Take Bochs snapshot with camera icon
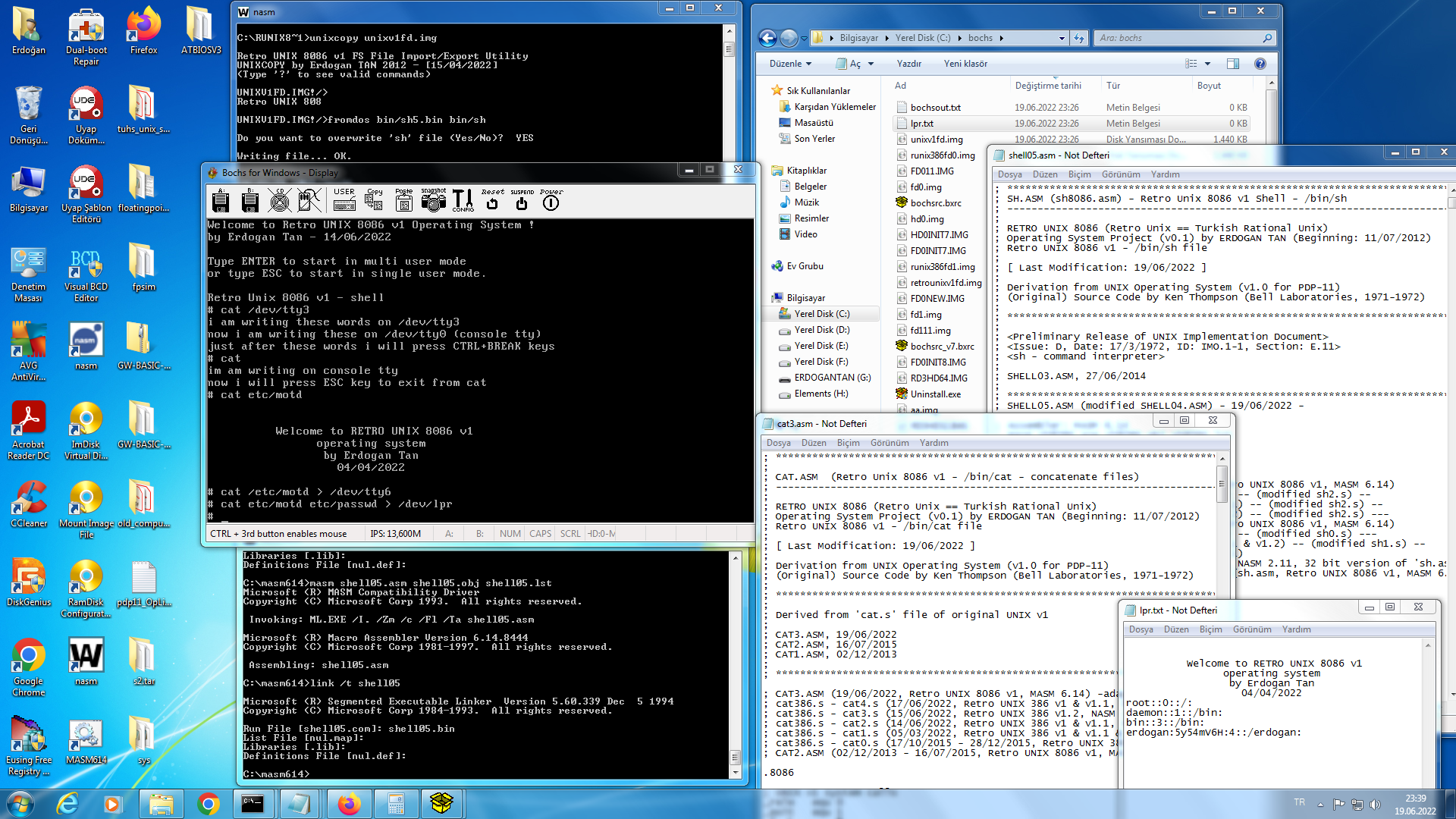Screen dimensions: 1456x819 (434, 200)
